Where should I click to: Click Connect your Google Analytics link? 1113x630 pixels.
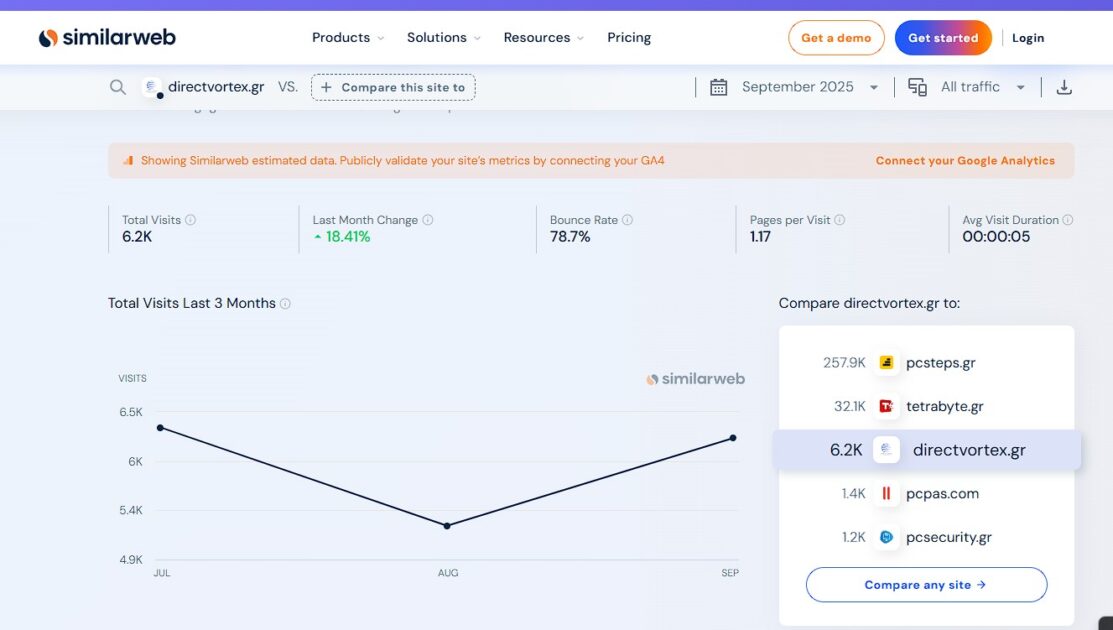coord(965,160)
